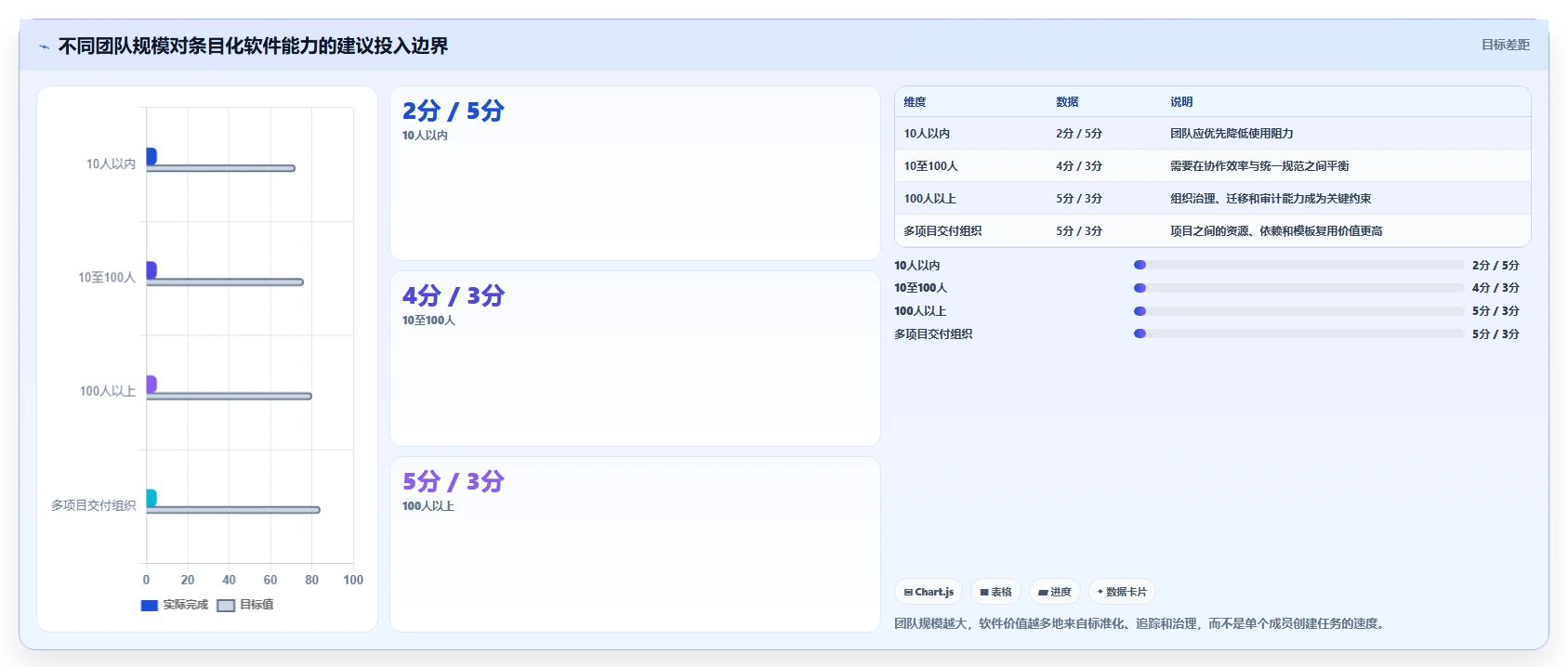Click the 说明 column header

click(x=1181, y=102)
